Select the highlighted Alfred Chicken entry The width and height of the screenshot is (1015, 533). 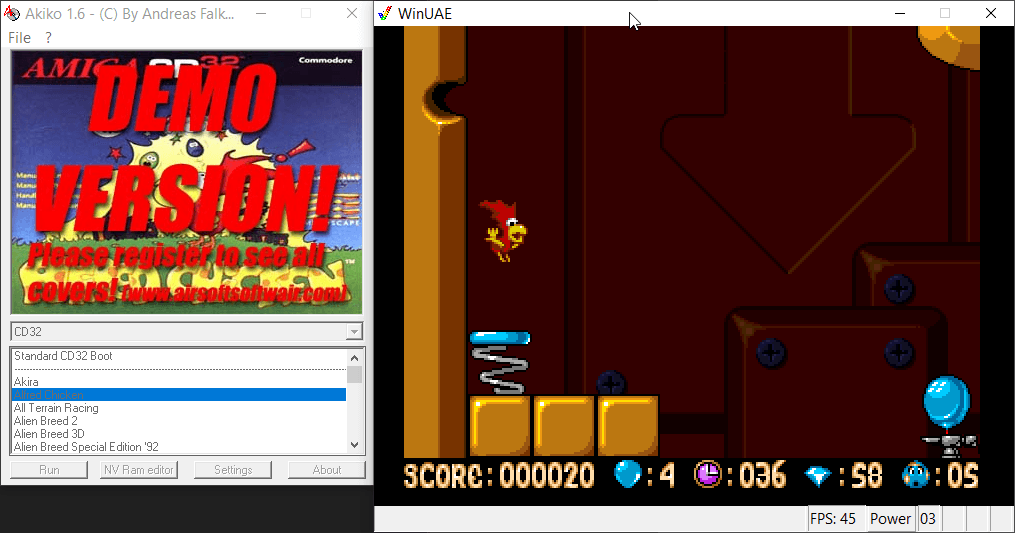(x=179, y=395)
